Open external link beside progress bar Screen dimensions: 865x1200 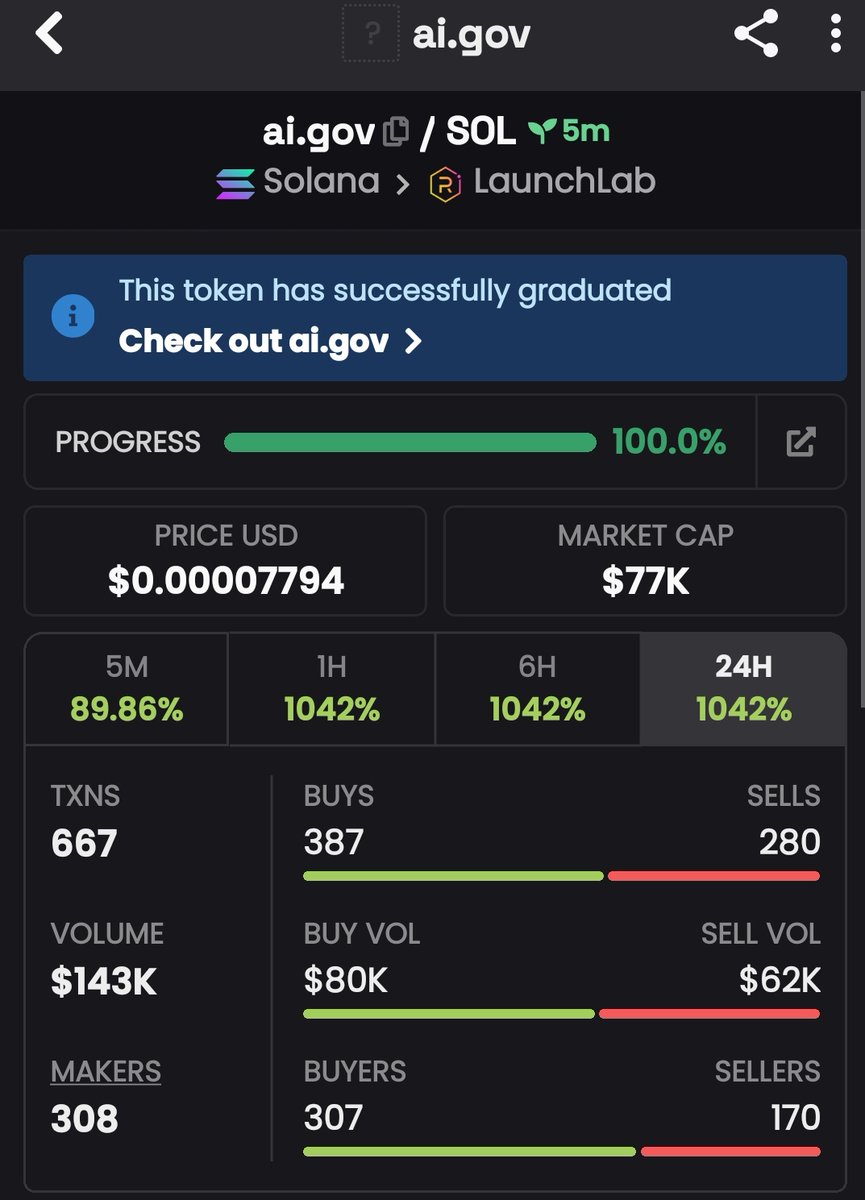(801, 442)
